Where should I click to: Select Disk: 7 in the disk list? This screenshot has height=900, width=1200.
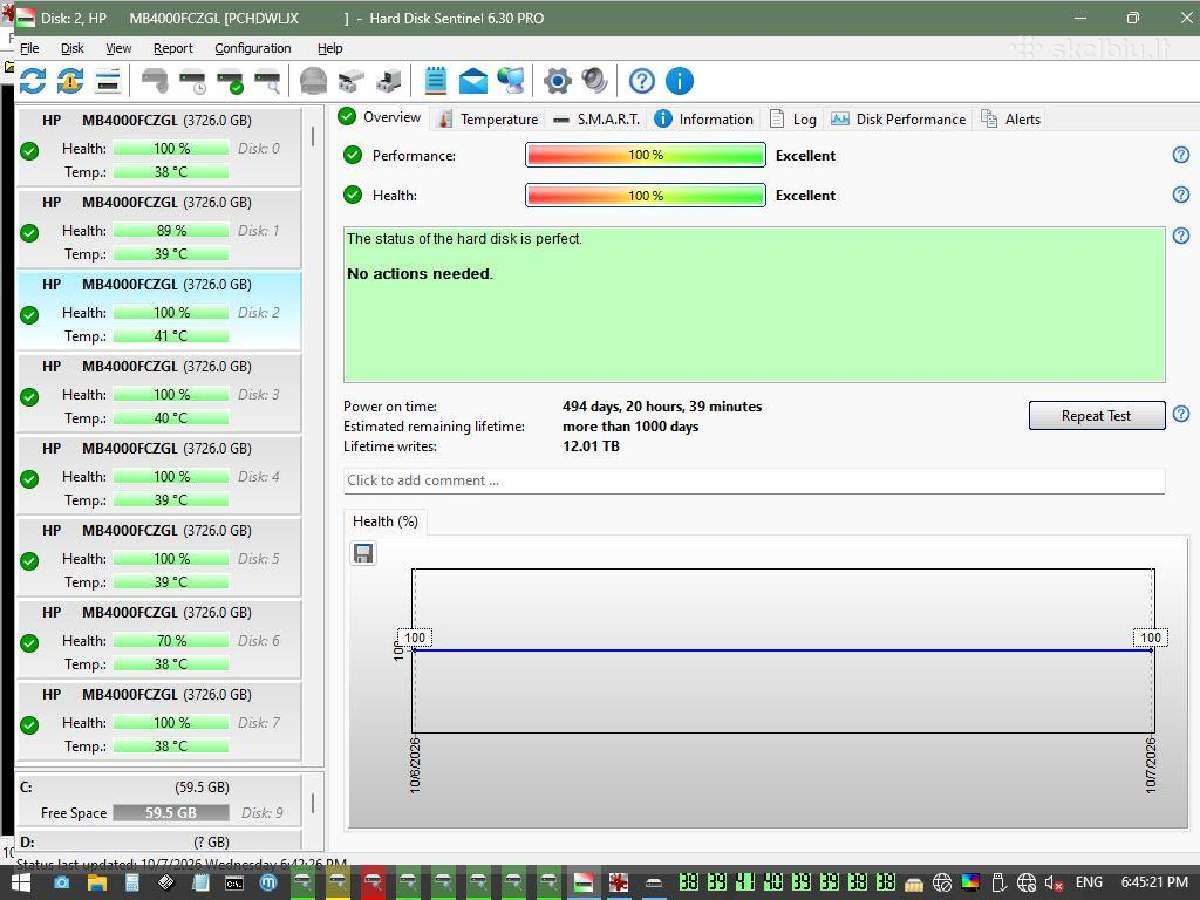click(159, 721)
